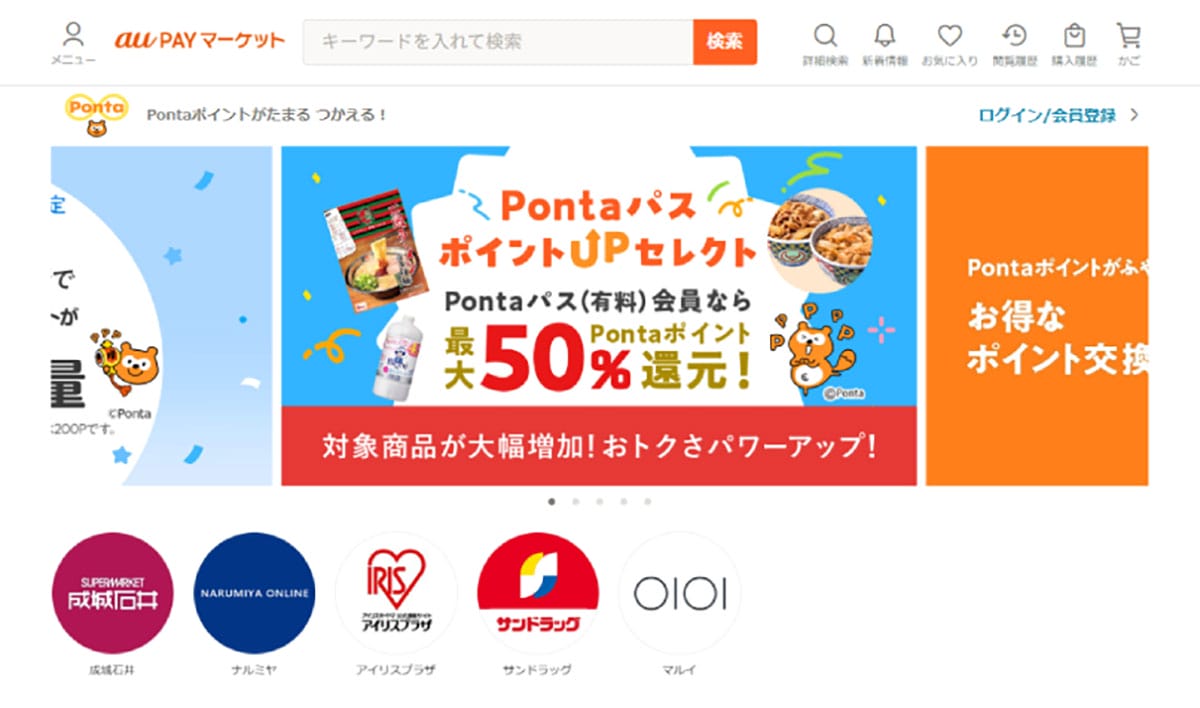Select the third carousel dot indicator
The width and height of the screenshot is (1200, 708).
(600, 502)
